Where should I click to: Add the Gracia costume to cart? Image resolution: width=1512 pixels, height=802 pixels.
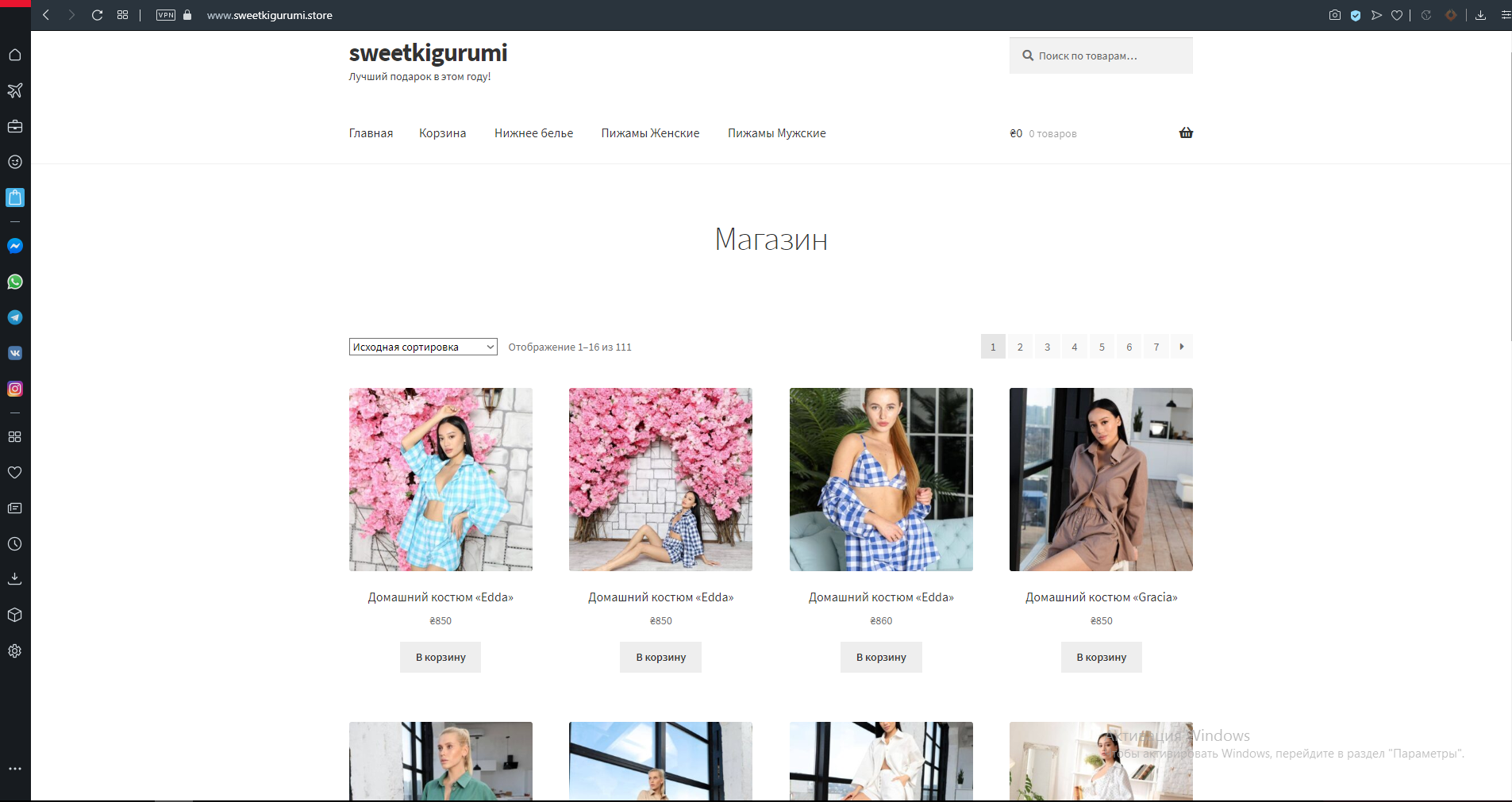point(1101,657)
